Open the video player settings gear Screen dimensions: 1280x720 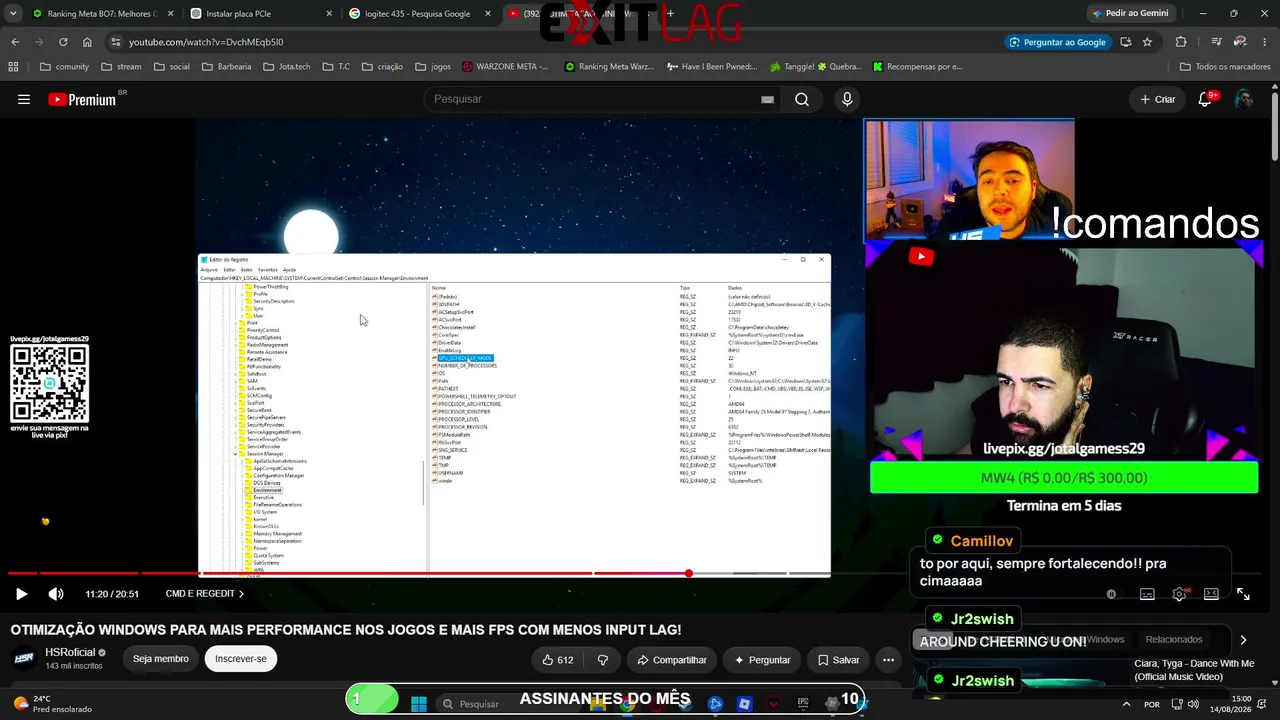[x=1179, y=594]
